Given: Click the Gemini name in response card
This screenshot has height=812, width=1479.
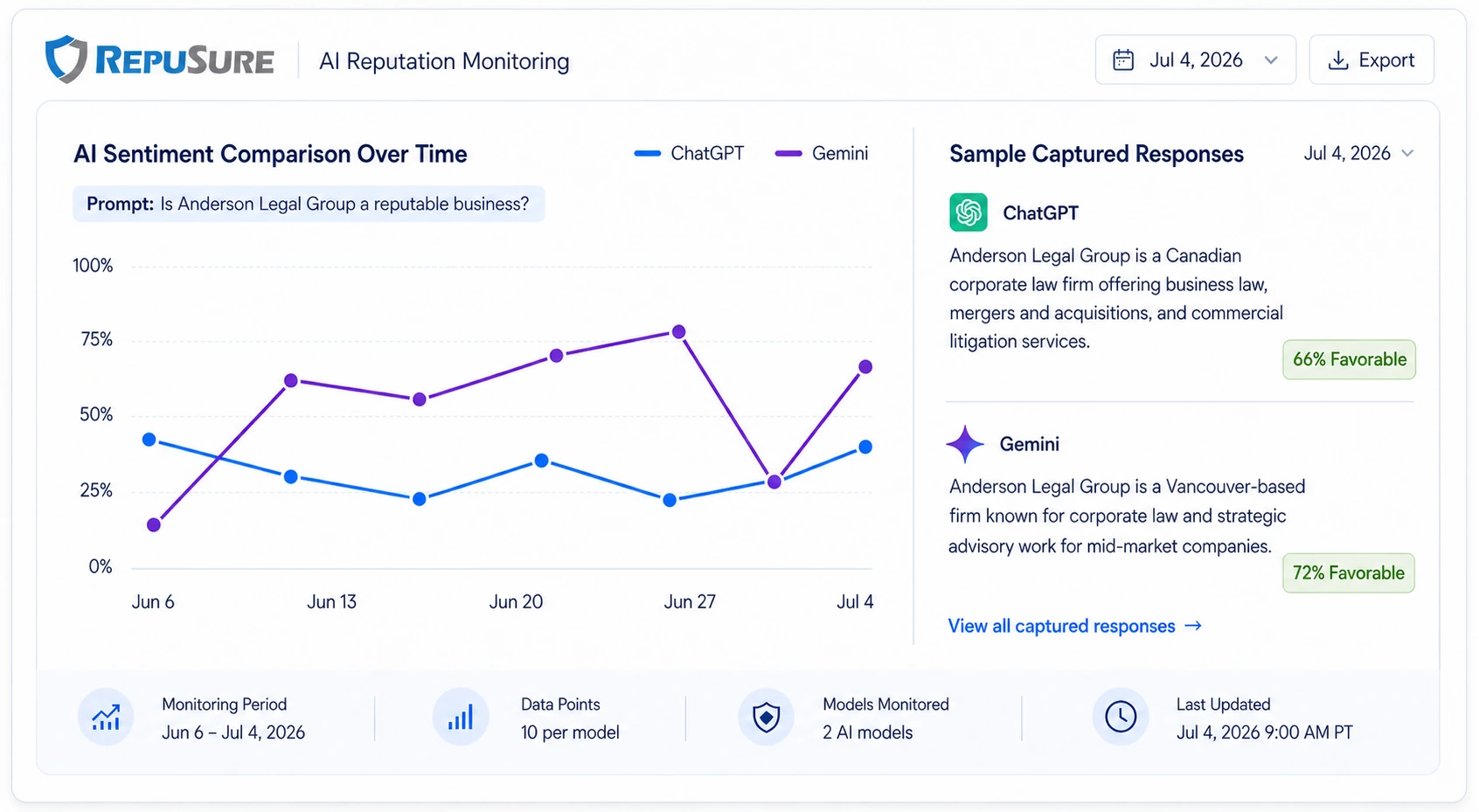Looking at the screenshot, I should tap(1030, 444).
